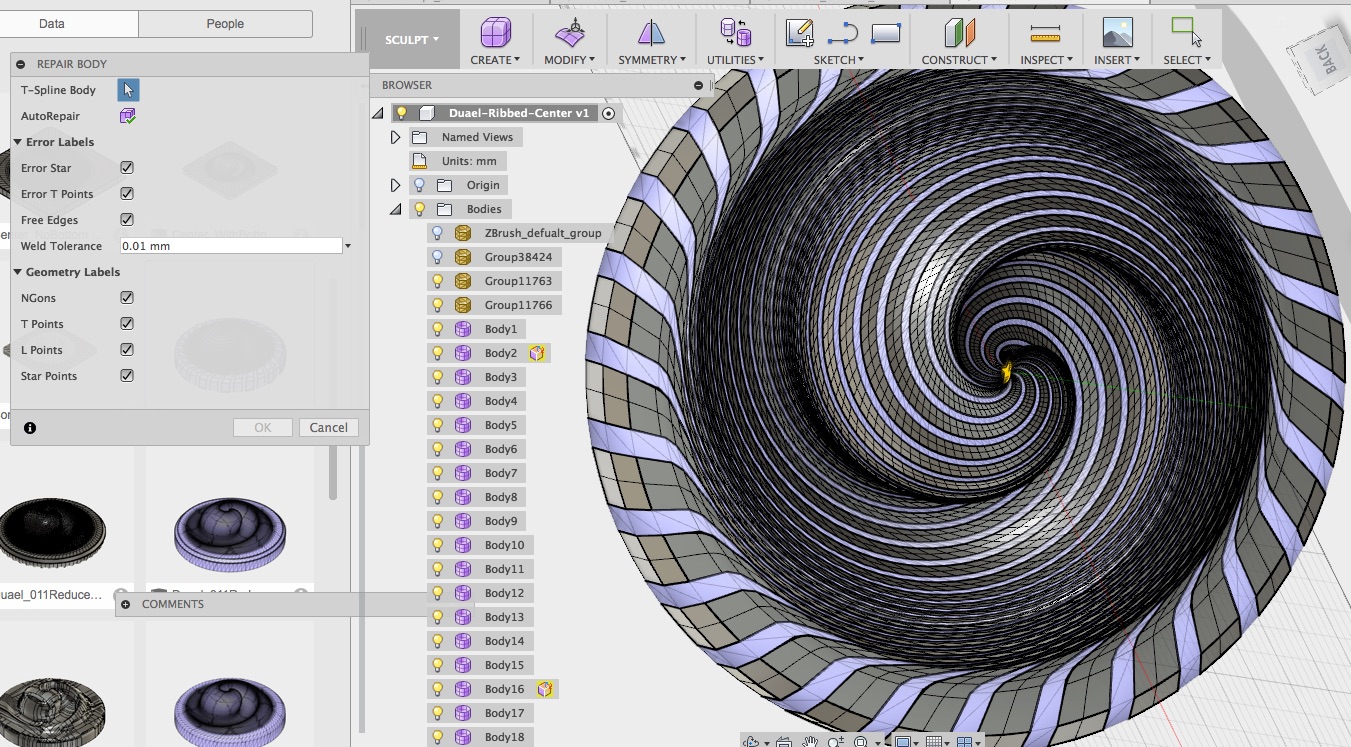1351x747 pixels.
Task: Open info icon in Repair Body dialog
Action: [30, 428]
